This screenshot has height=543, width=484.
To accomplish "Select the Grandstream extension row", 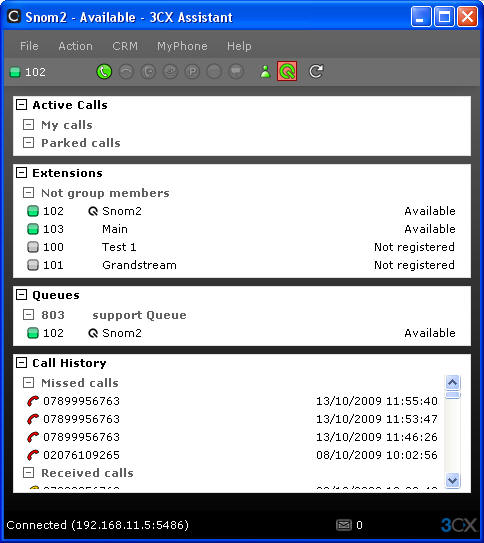I will (x=242, y=265).
